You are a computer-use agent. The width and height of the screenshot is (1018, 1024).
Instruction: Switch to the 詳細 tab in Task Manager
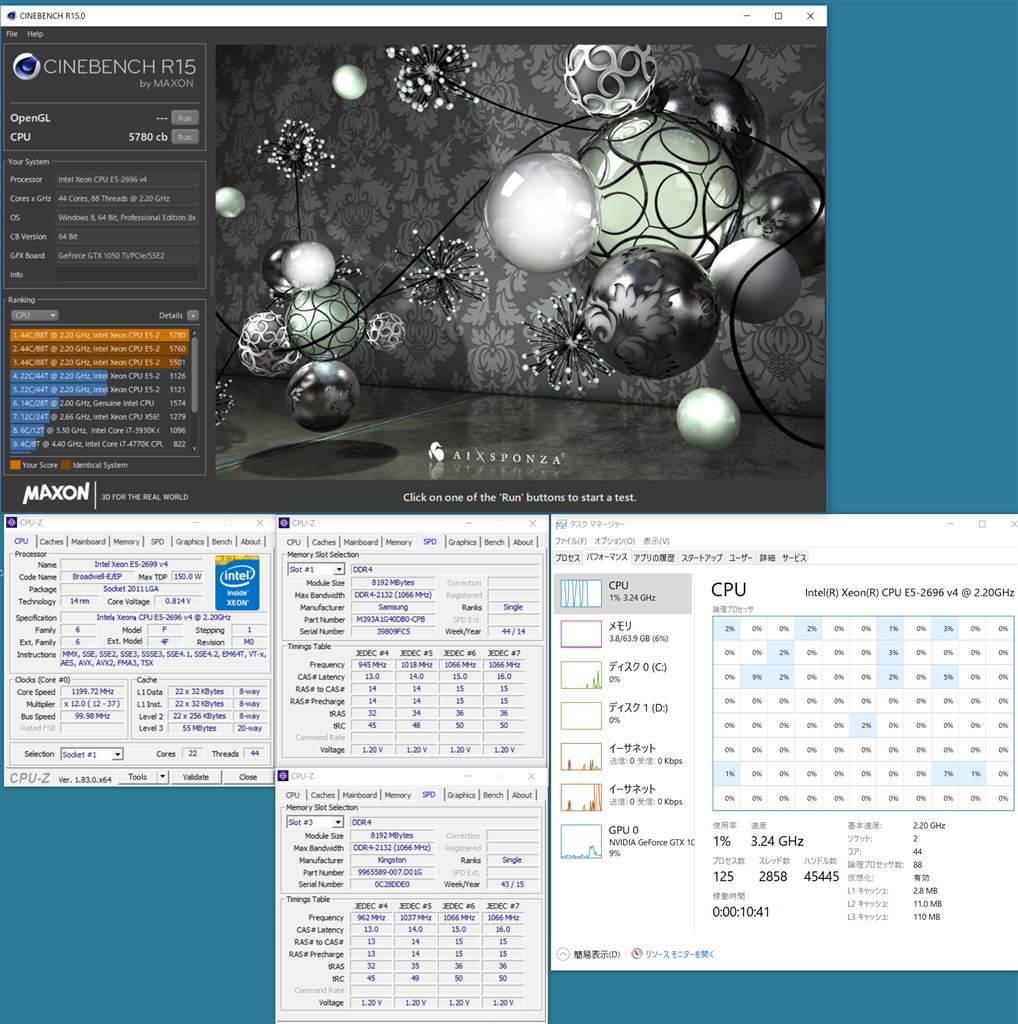coord(767,558)
